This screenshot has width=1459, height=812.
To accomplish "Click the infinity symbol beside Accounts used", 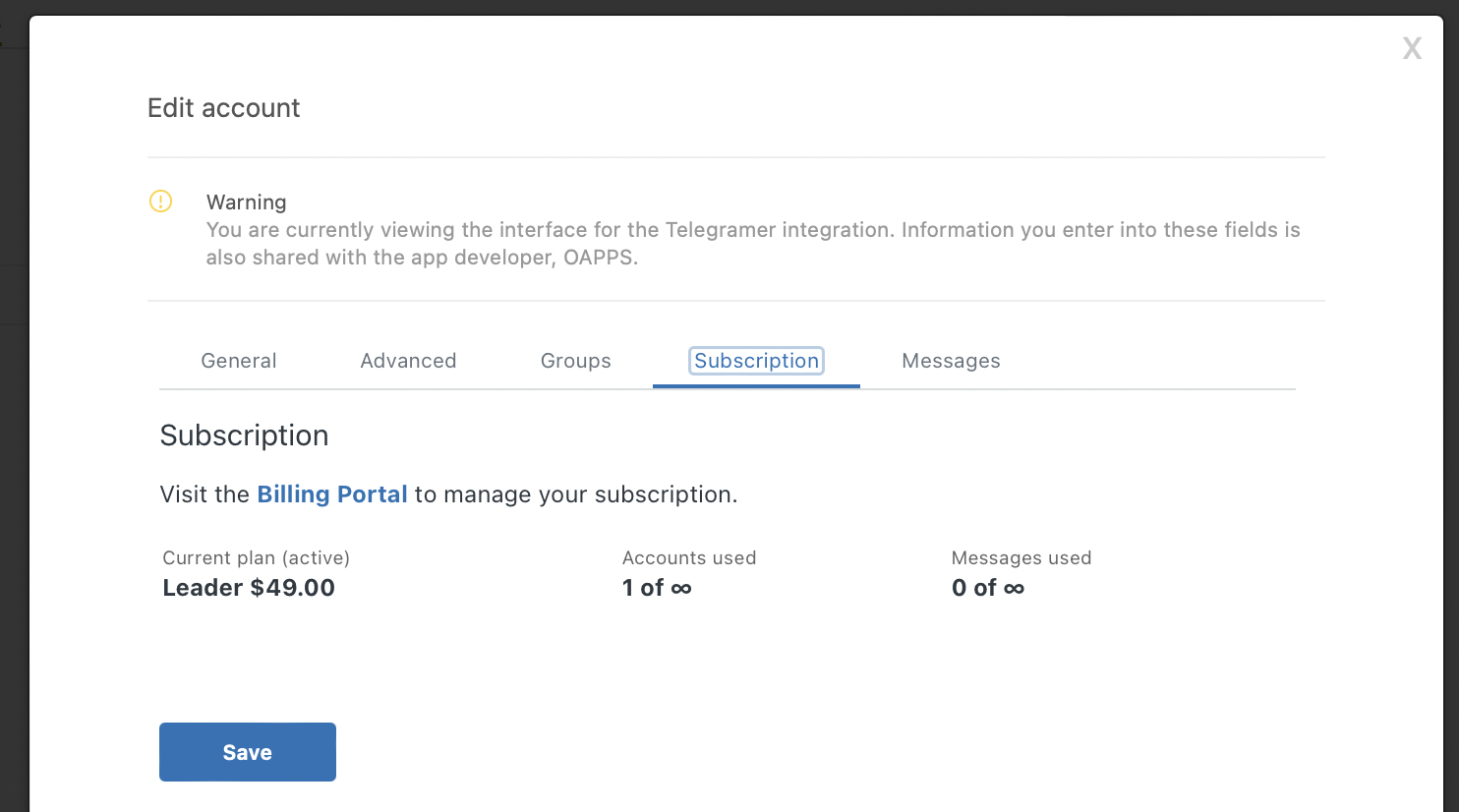I will [x=683, y=587].
